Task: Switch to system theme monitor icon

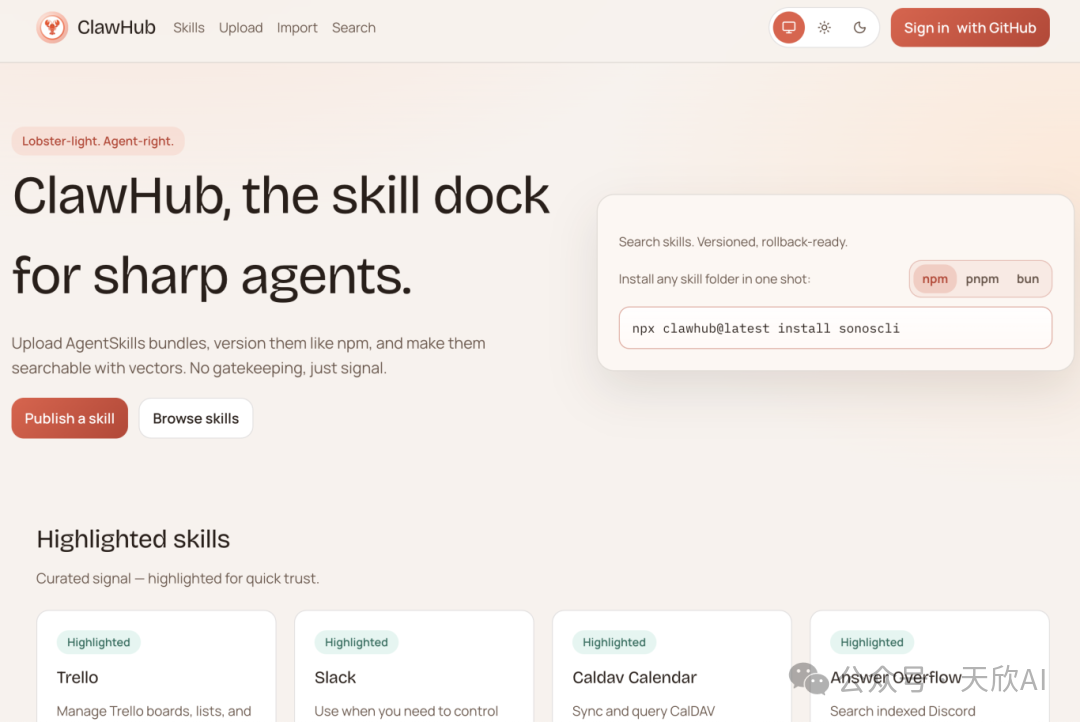Action: click(x=789, y=28)
